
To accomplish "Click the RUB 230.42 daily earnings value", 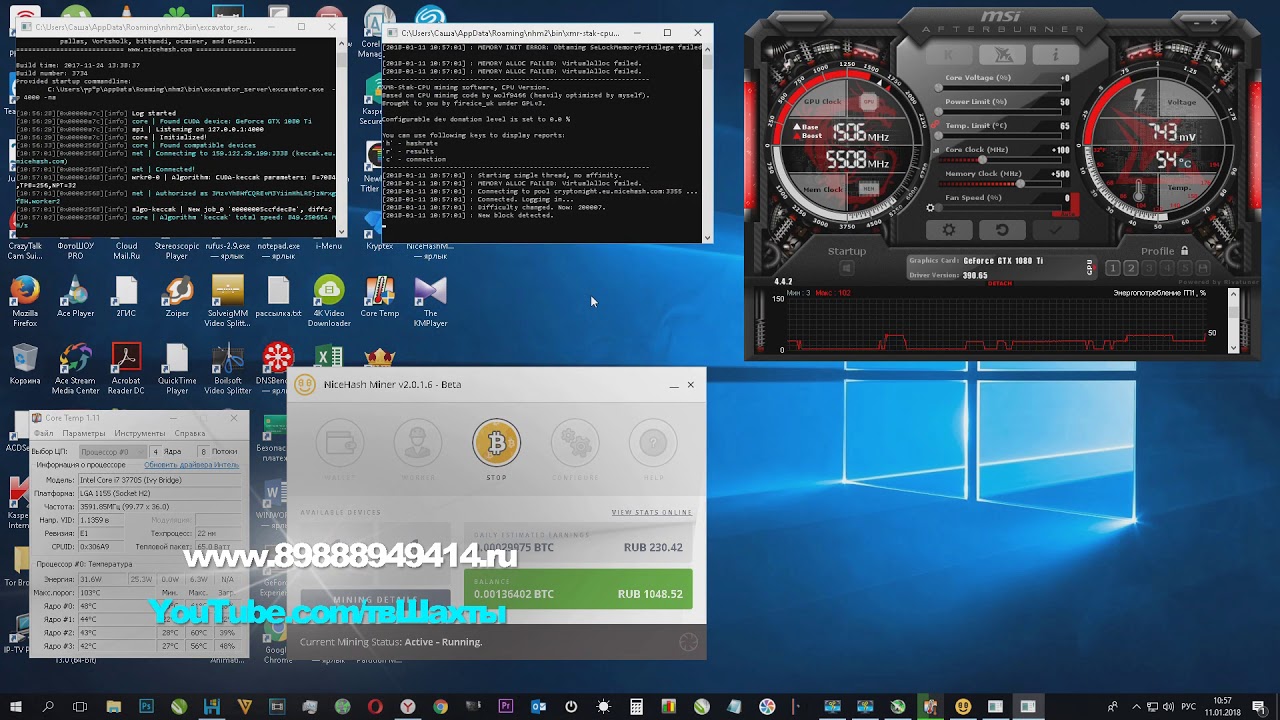I will tap(653, 548).
